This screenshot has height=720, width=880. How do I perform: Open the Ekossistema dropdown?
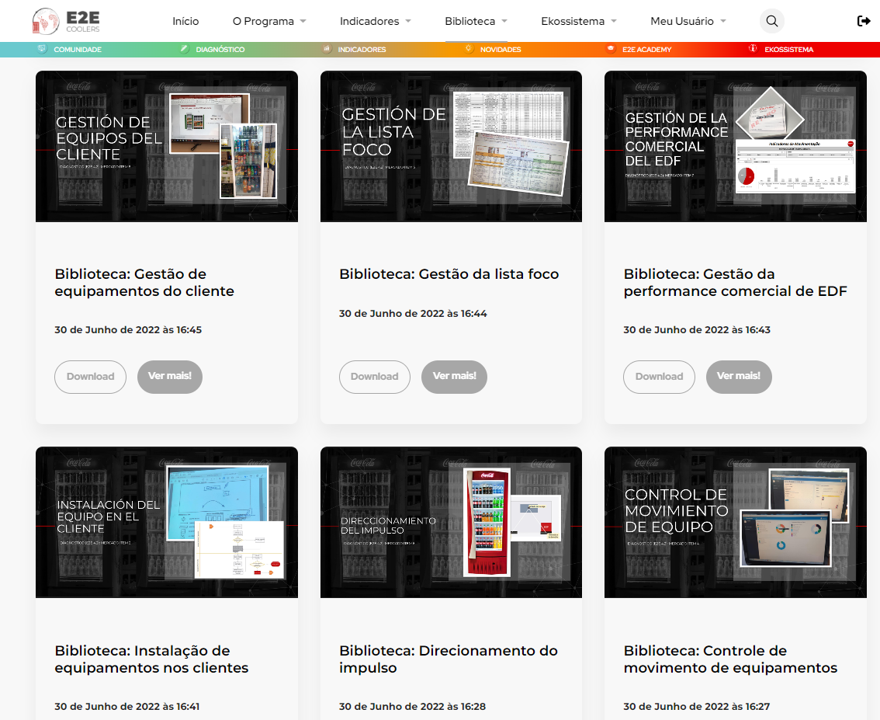tap(578, 20)
